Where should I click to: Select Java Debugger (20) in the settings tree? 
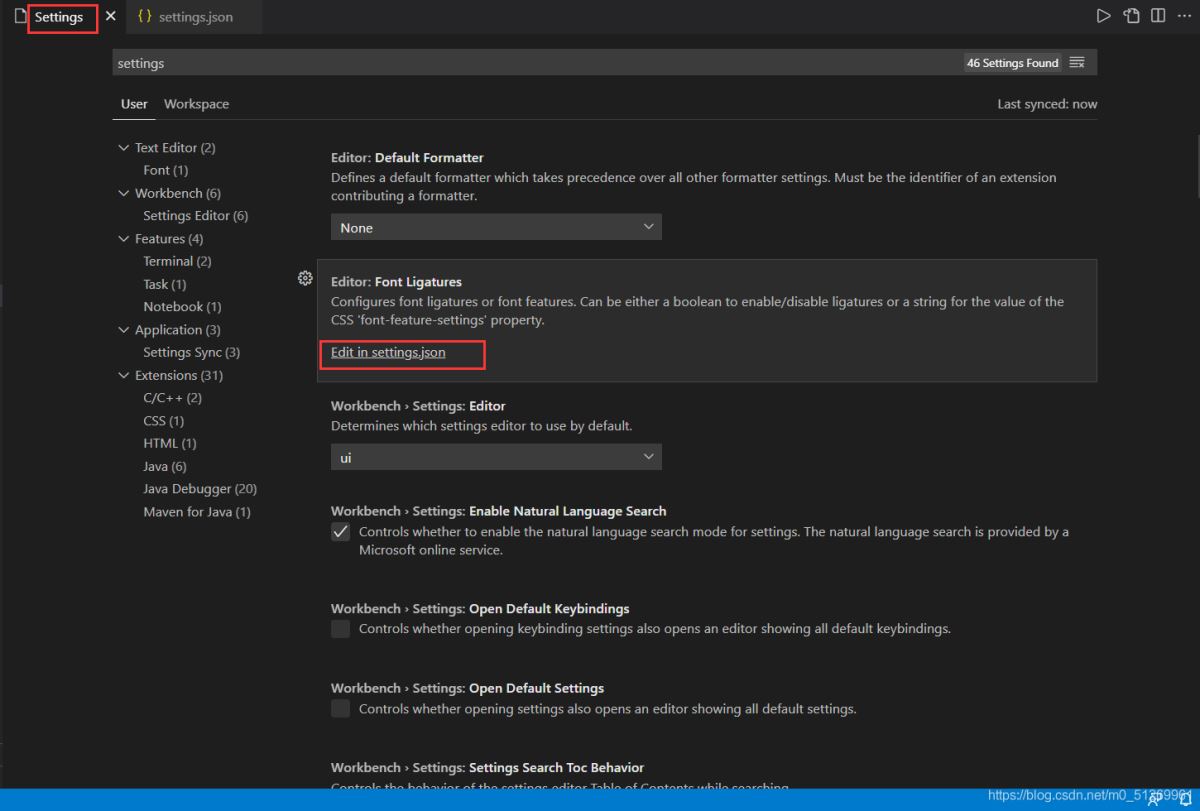[x=200, y=489]
